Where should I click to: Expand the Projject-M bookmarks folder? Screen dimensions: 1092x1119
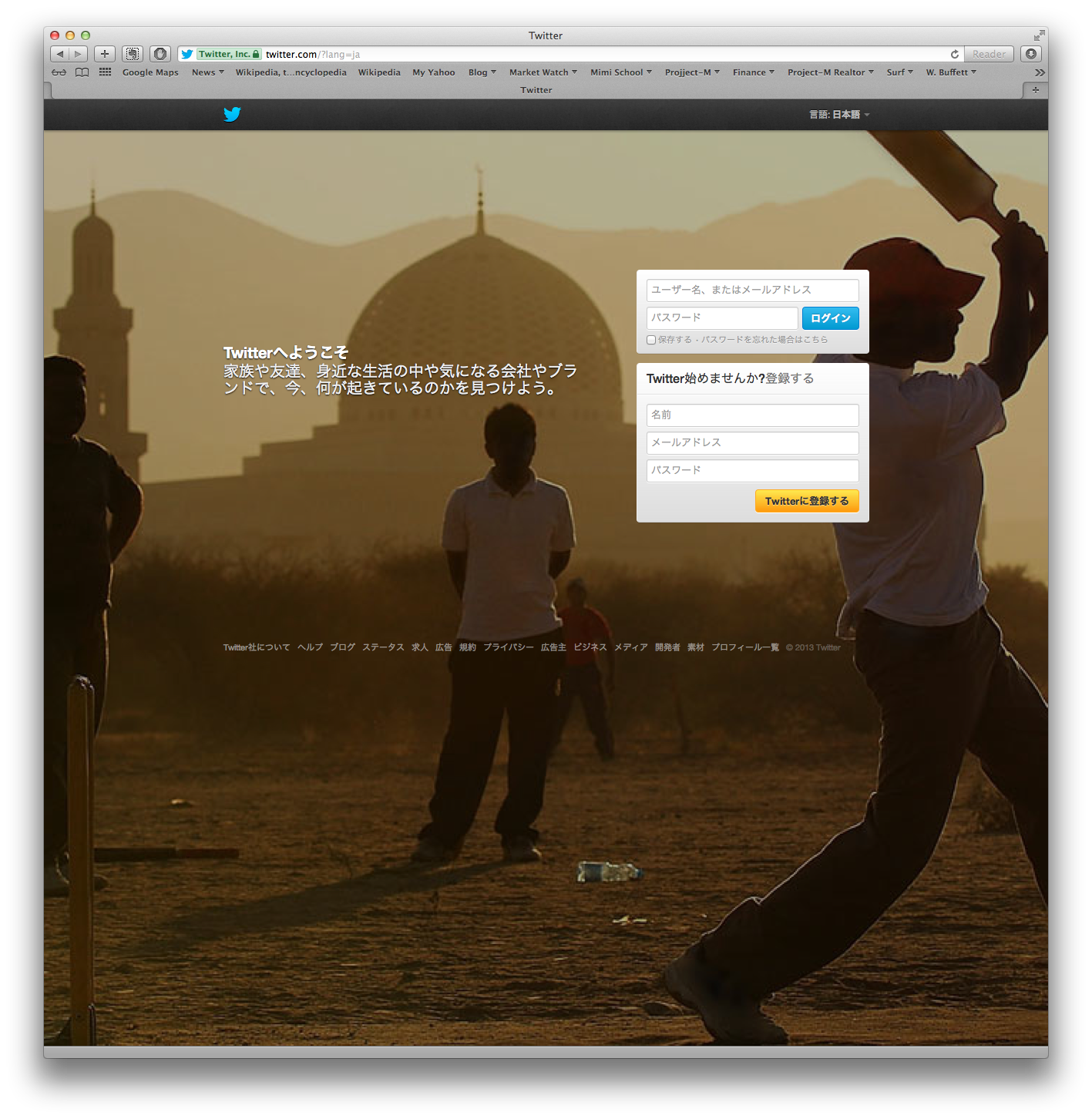pyautogui.click(x=693, y=72)
